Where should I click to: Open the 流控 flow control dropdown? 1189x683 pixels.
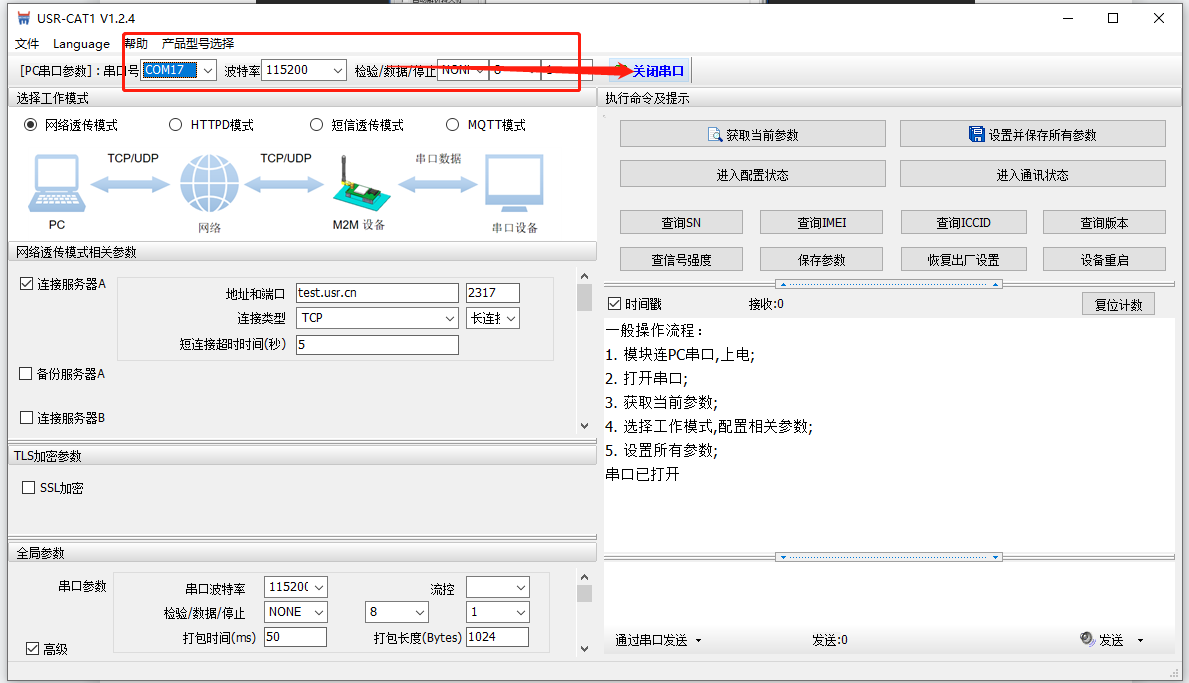click(521, 587)
